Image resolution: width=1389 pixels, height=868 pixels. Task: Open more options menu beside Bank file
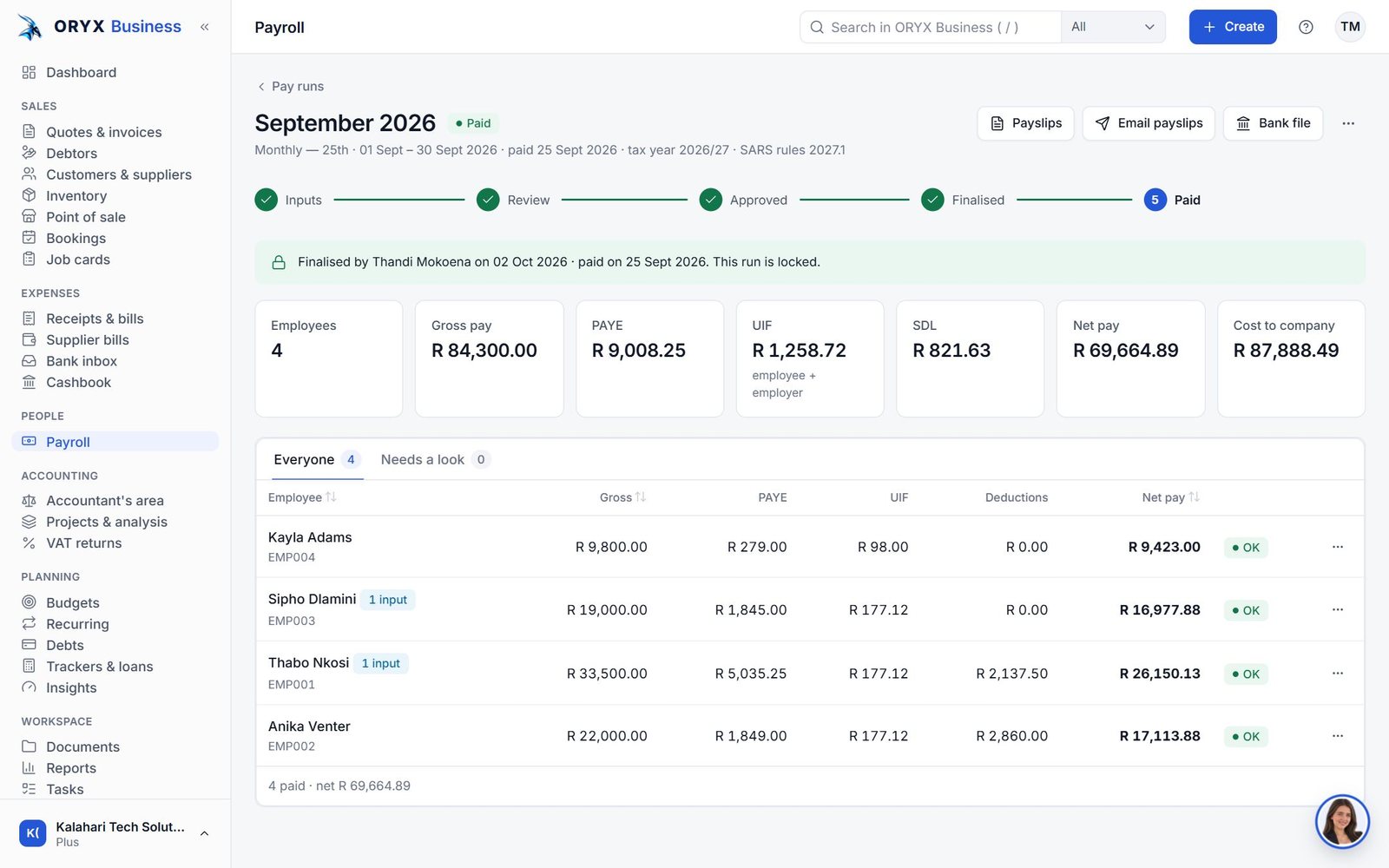pos(1348,123)
